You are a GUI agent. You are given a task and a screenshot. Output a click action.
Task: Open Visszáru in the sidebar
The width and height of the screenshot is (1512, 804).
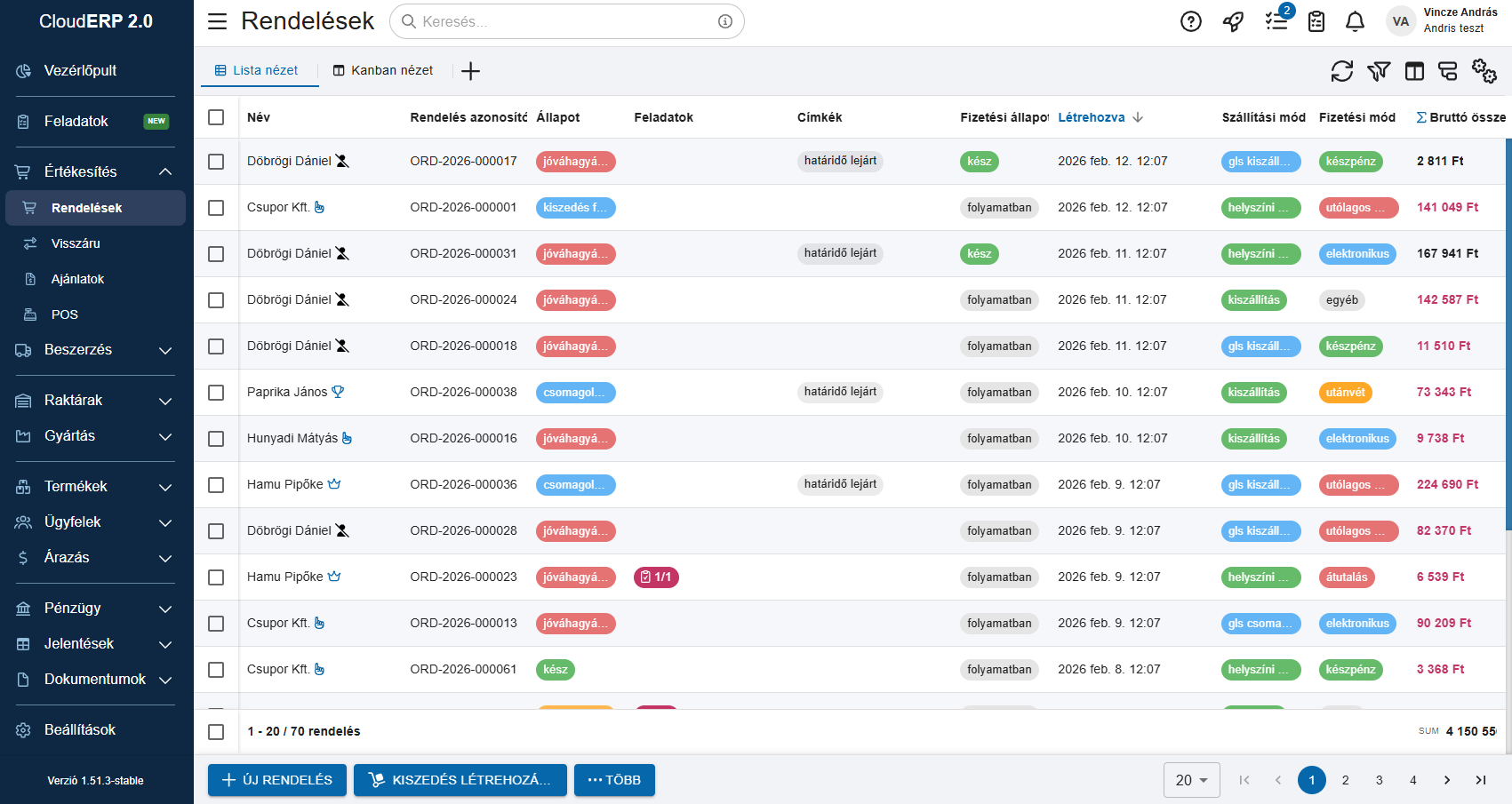click(x=76, y=243)
